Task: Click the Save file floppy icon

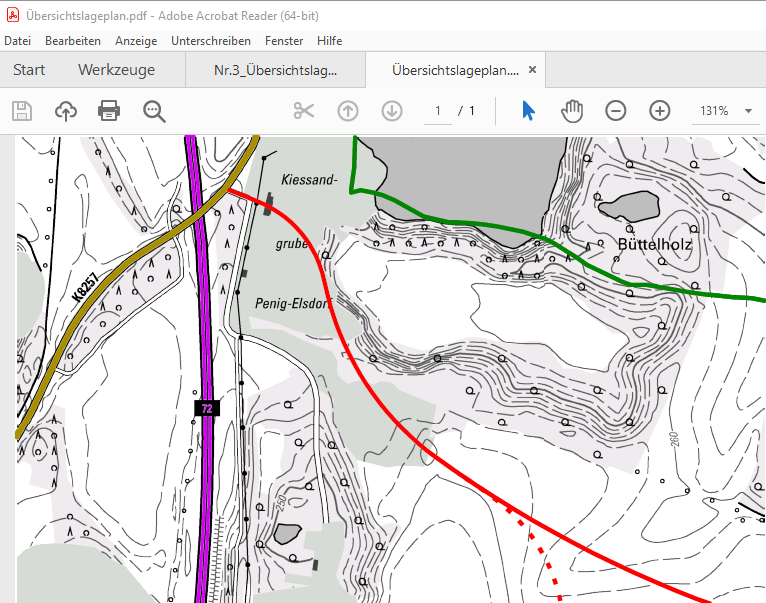Action: click(x=22, y=111)
